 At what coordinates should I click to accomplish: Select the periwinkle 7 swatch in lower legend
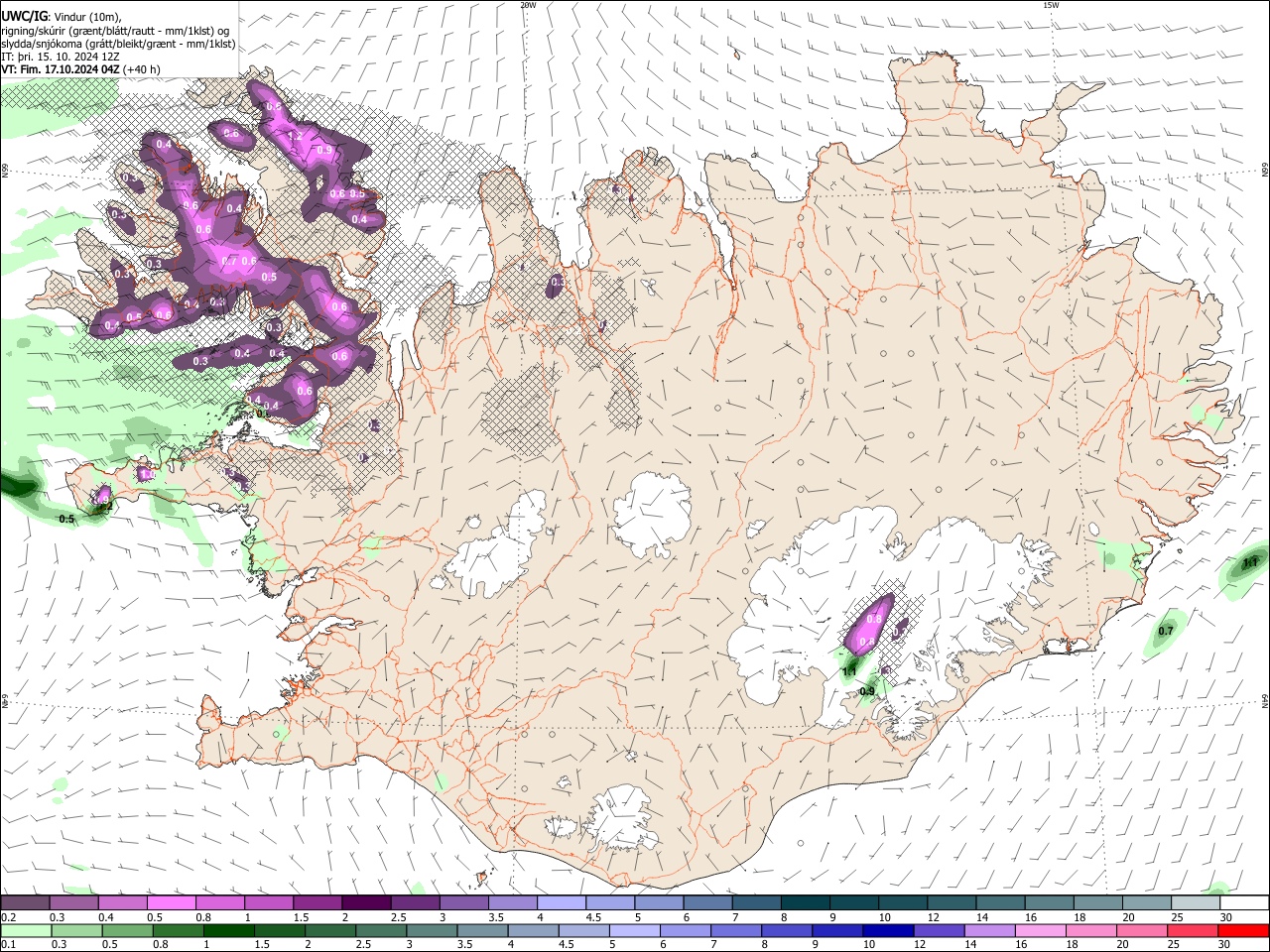[x=735, y=930]
